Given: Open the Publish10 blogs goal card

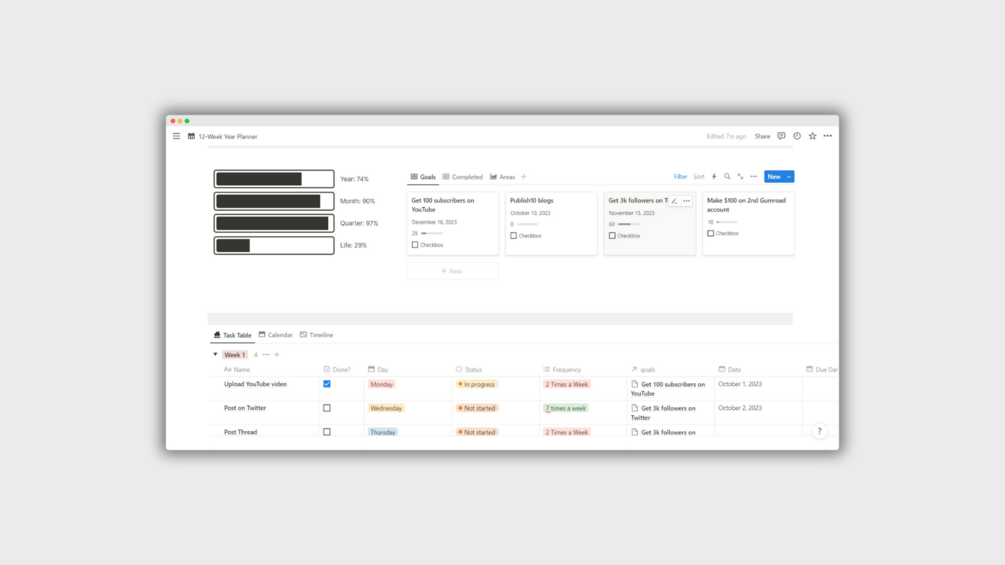Looking at the screenshot, I should coord(551,224).
